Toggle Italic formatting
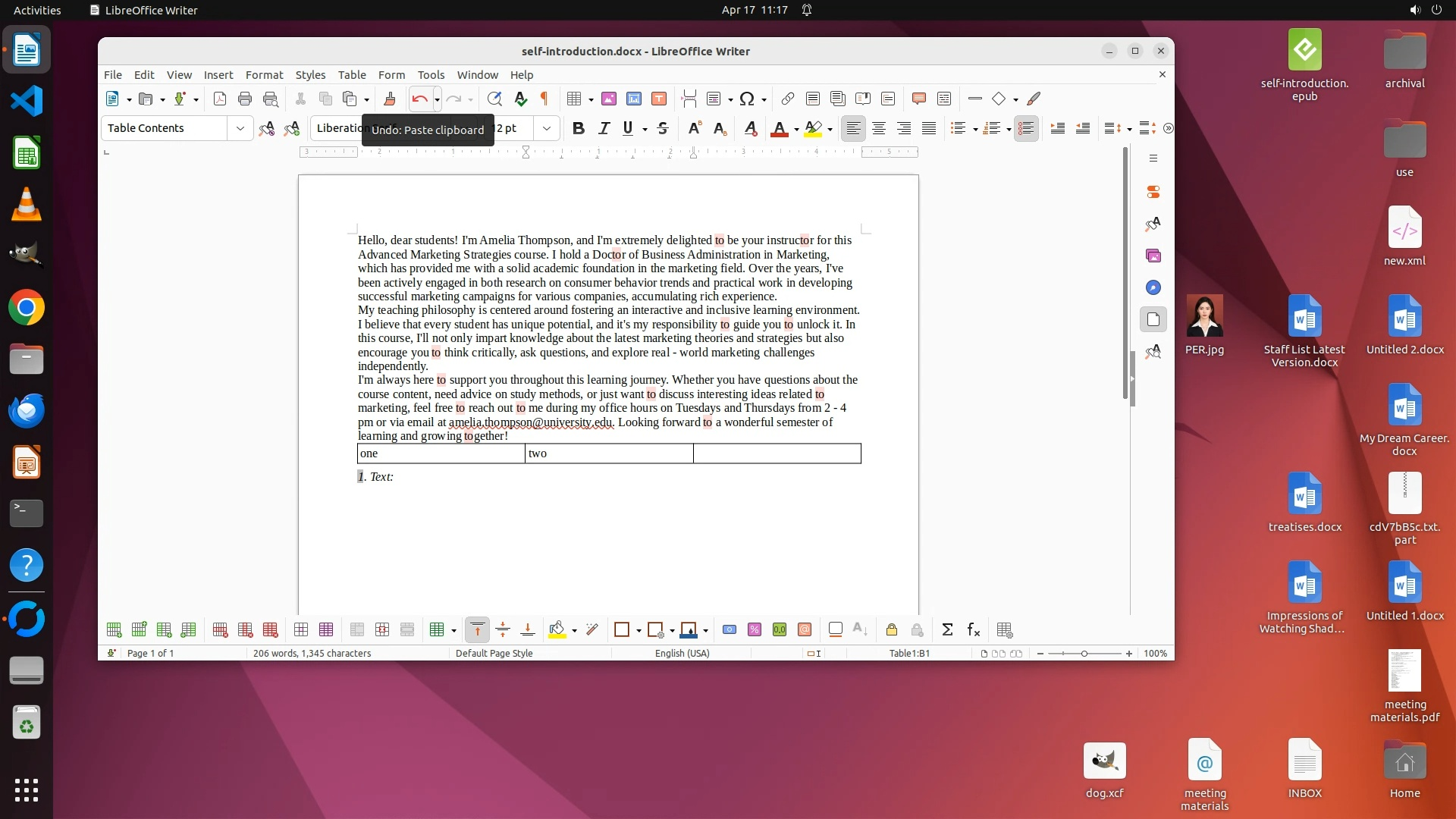 [604, 128]
